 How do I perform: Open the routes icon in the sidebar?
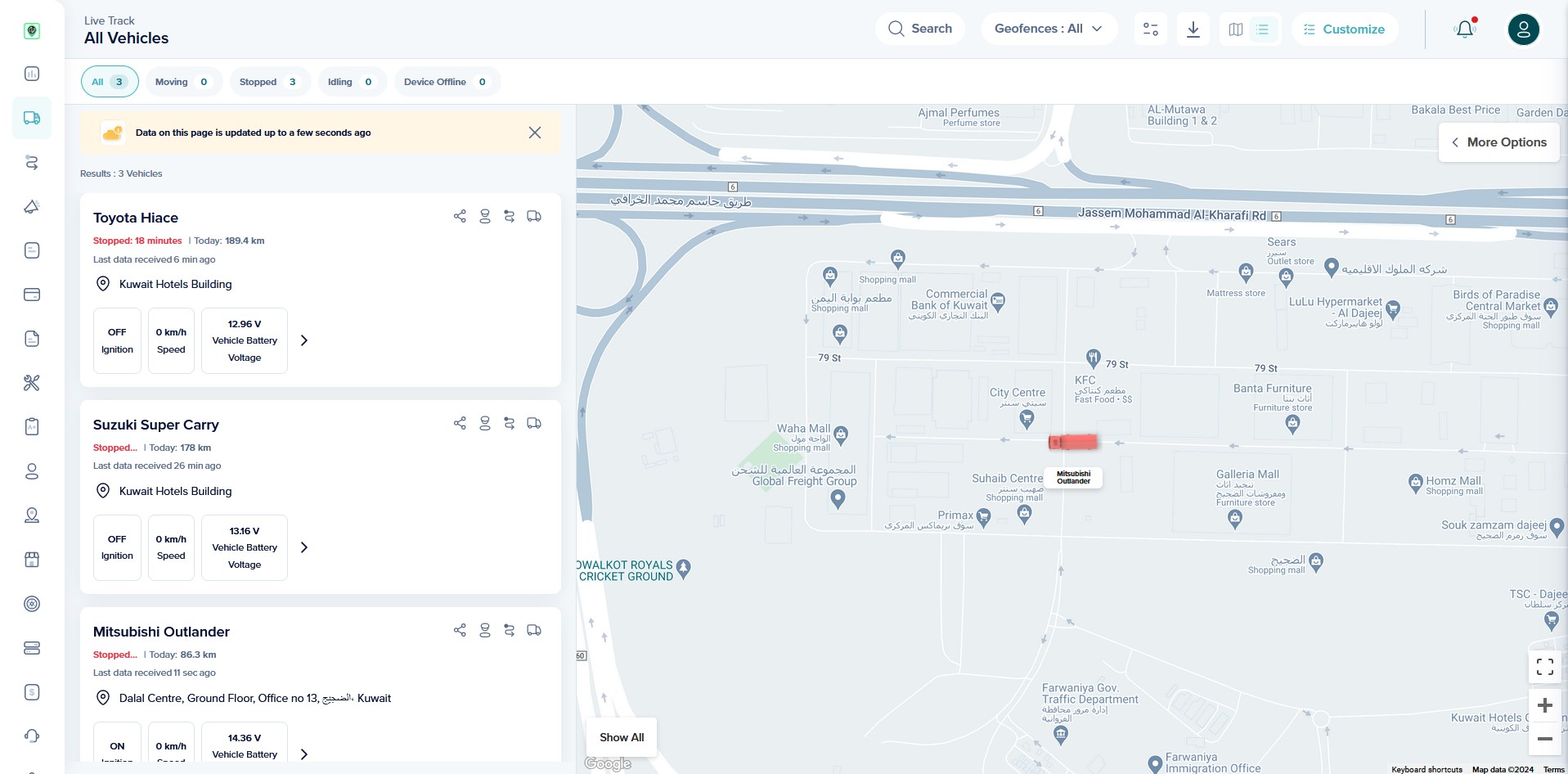click(32, 162)
